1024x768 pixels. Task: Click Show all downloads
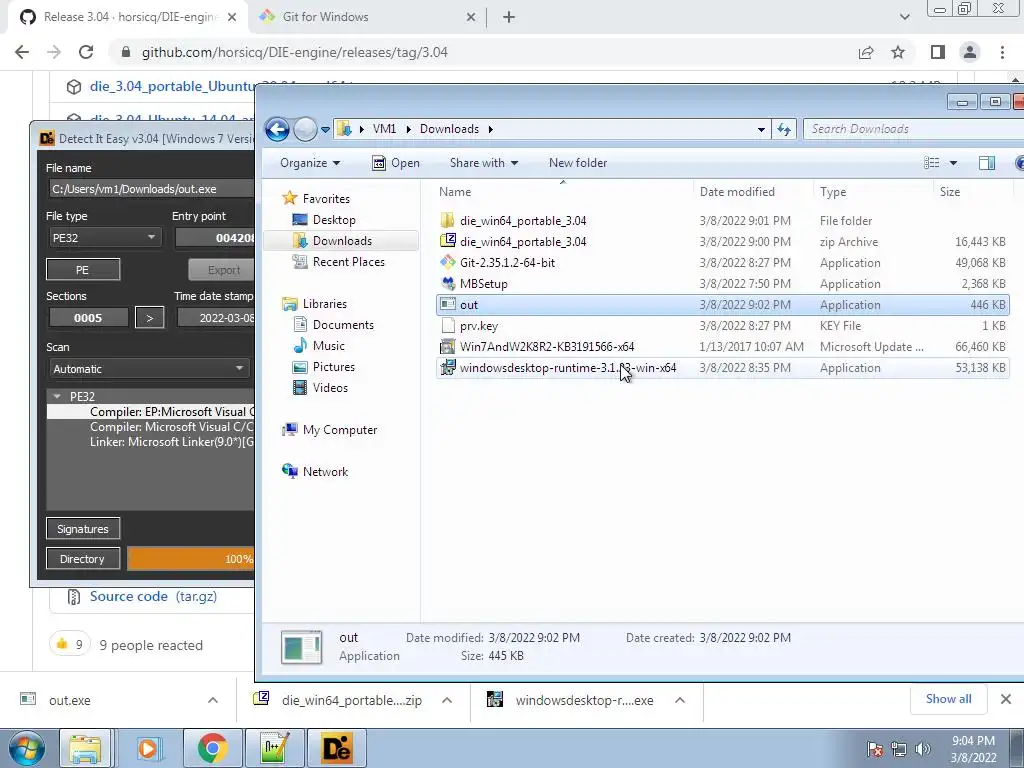949,699
